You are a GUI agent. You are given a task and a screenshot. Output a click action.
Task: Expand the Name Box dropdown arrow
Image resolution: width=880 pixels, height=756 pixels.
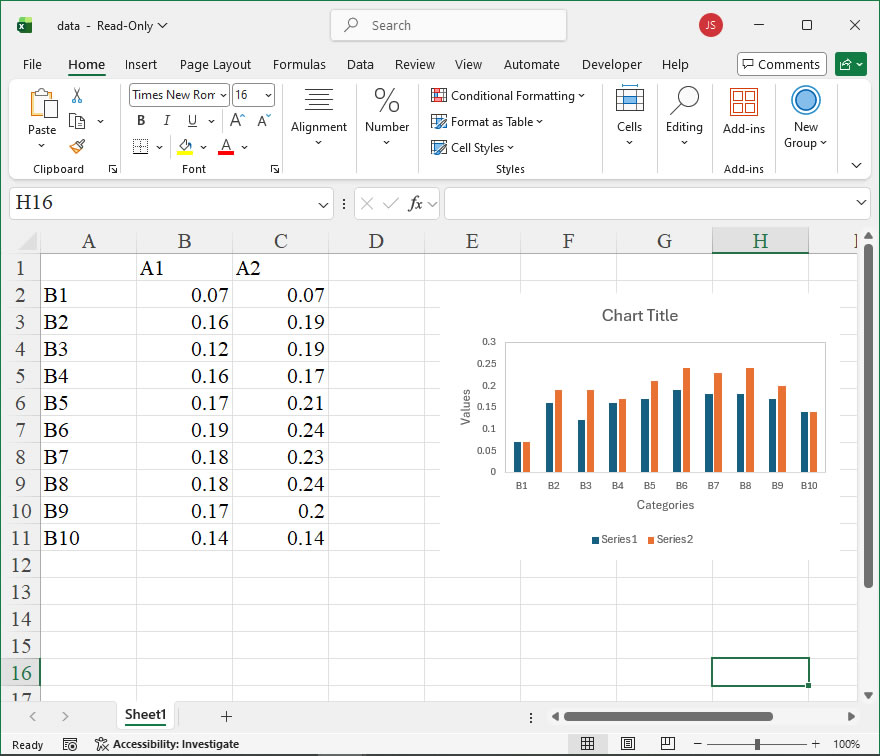[x=323, y=204]
